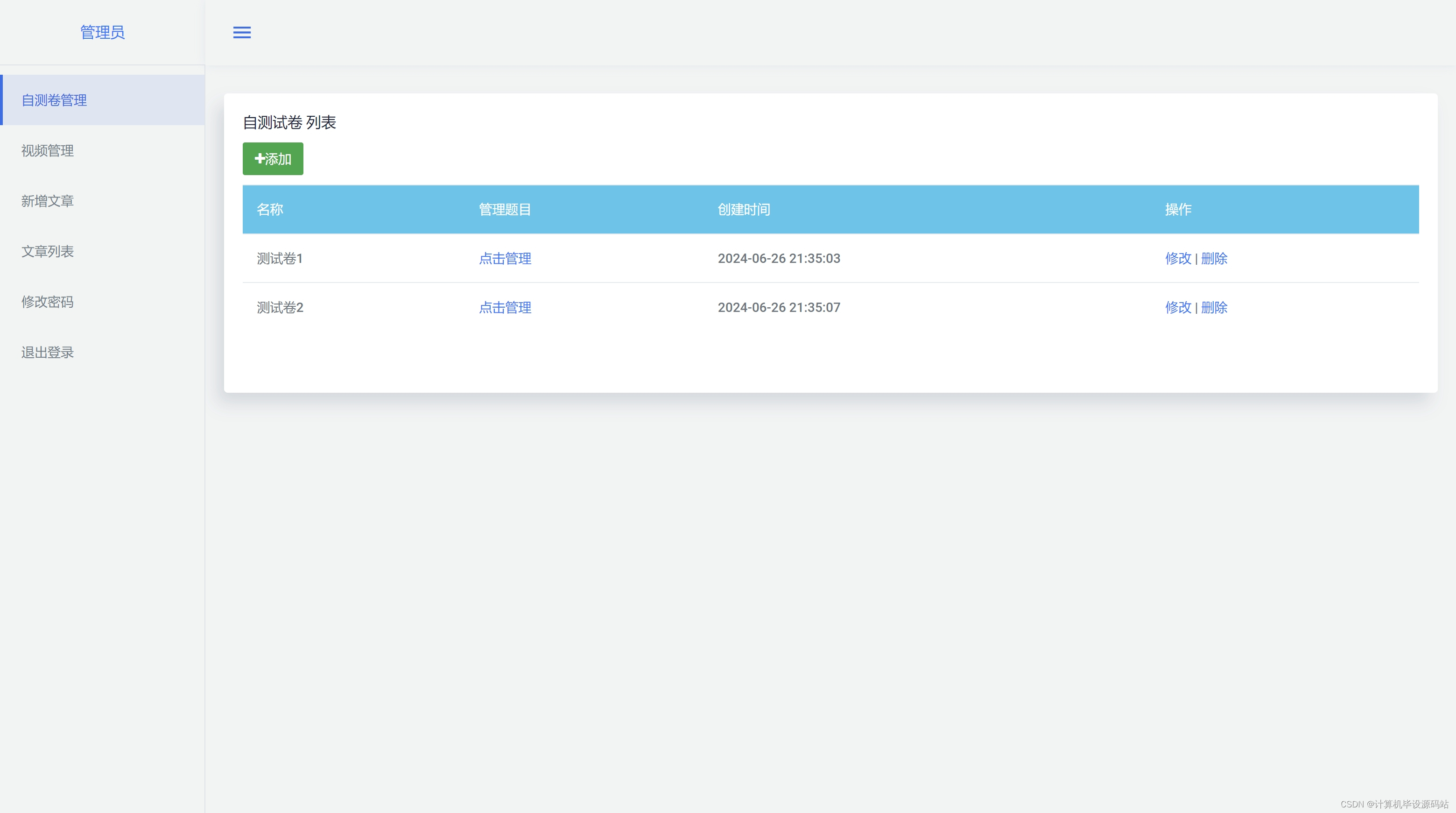1456x813 pixels.
Task: Click 修改 for 测试卷1 row
Action: pos(1178,258)
